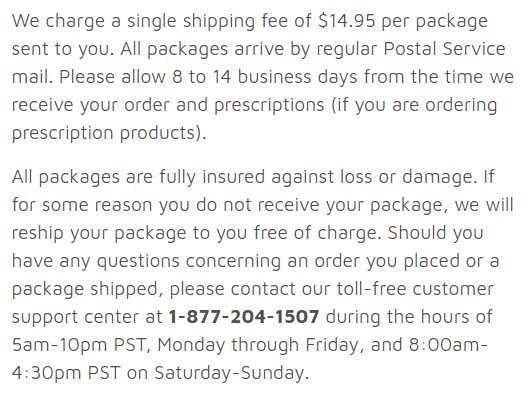Click the words 'support center at'
Viewport: 527px width, 393px height.
[x=87, y=317]
